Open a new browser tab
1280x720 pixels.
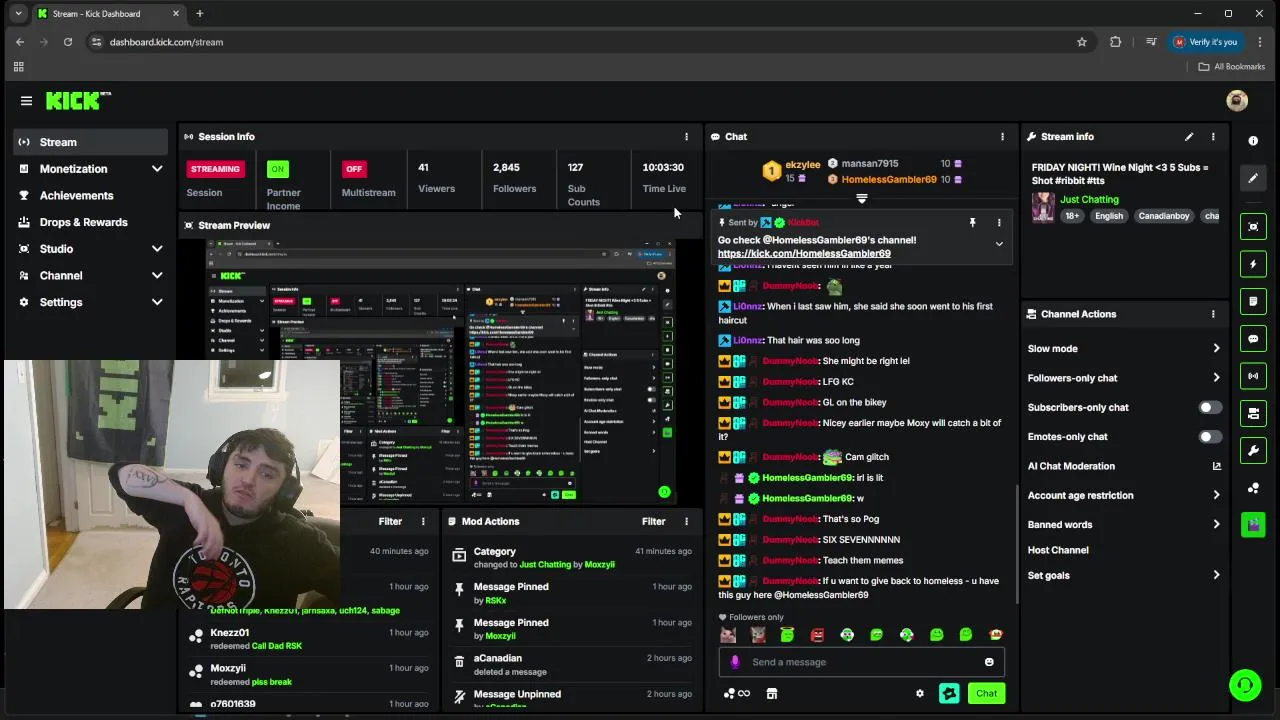tap(199, 14)
